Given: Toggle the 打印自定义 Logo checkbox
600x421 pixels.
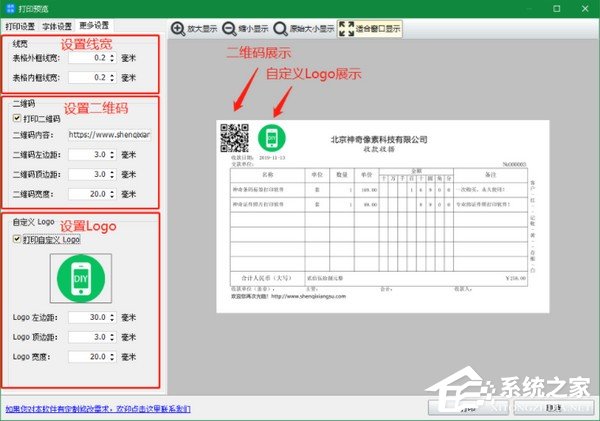Looking at the screenshot, I should coord(16,238).
